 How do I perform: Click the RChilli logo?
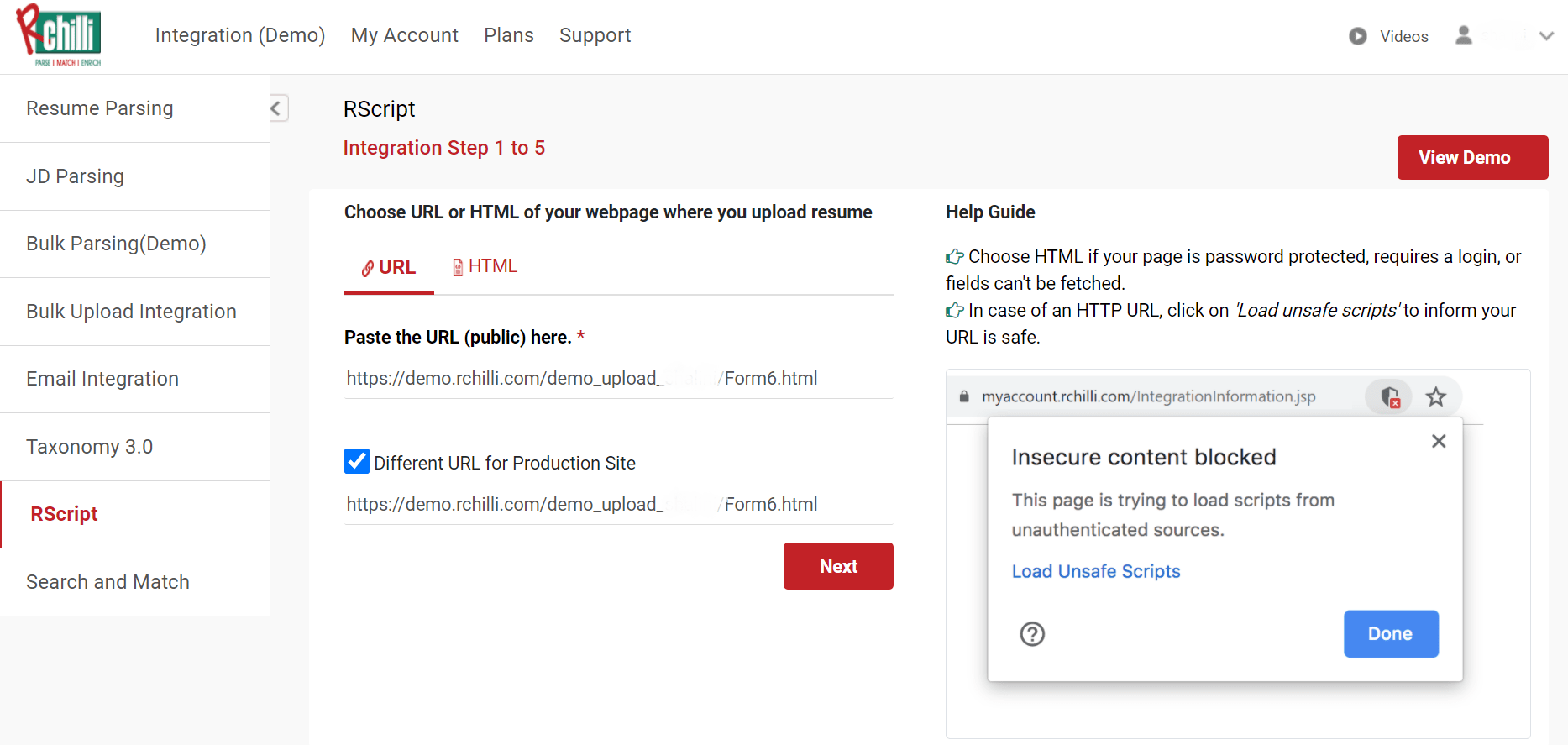pos(59,35)
